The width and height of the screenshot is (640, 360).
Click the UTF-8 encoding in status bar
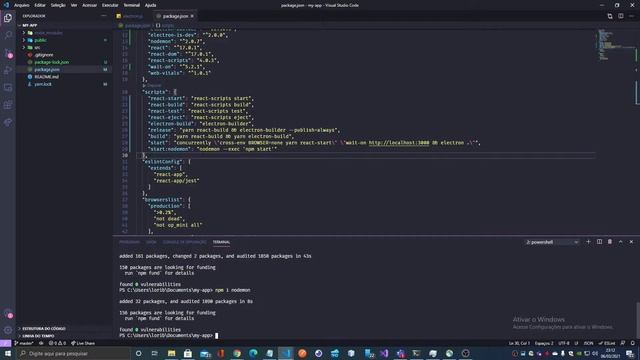tap(564, 343)
